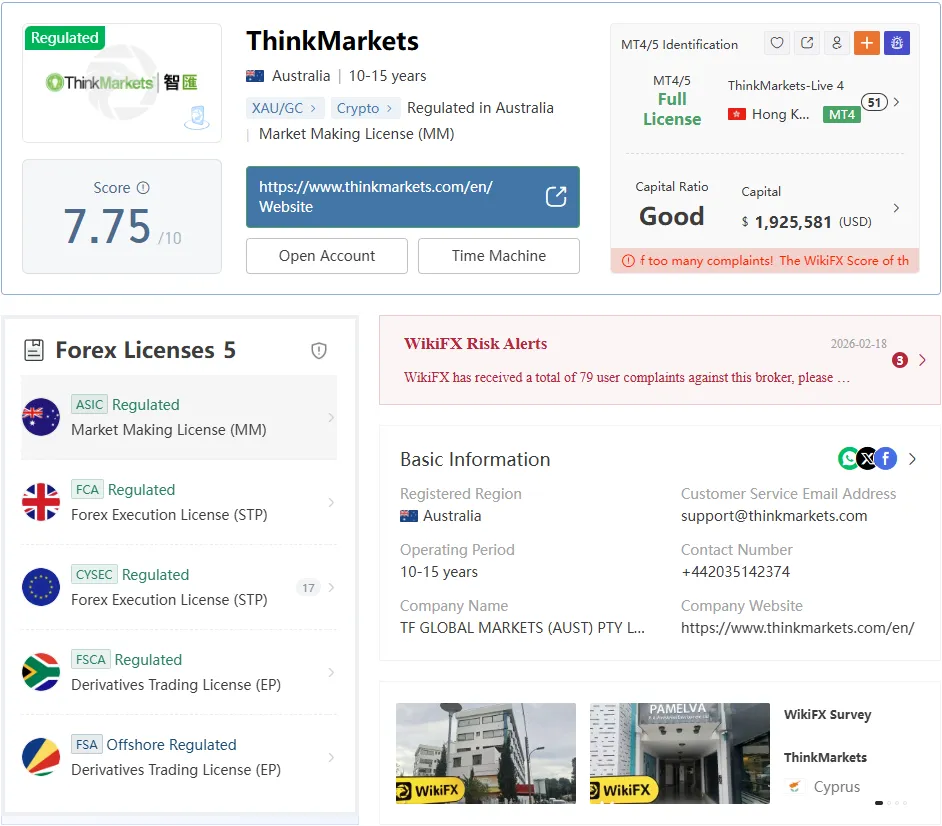Click the ASIC regulator label

90,404
